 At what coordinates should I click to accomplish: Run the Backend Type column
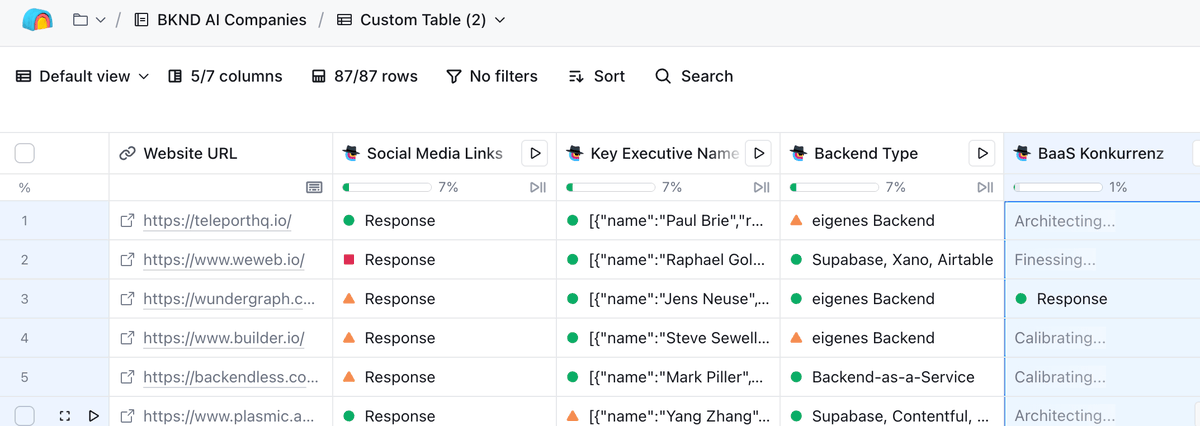coord(983,153)
